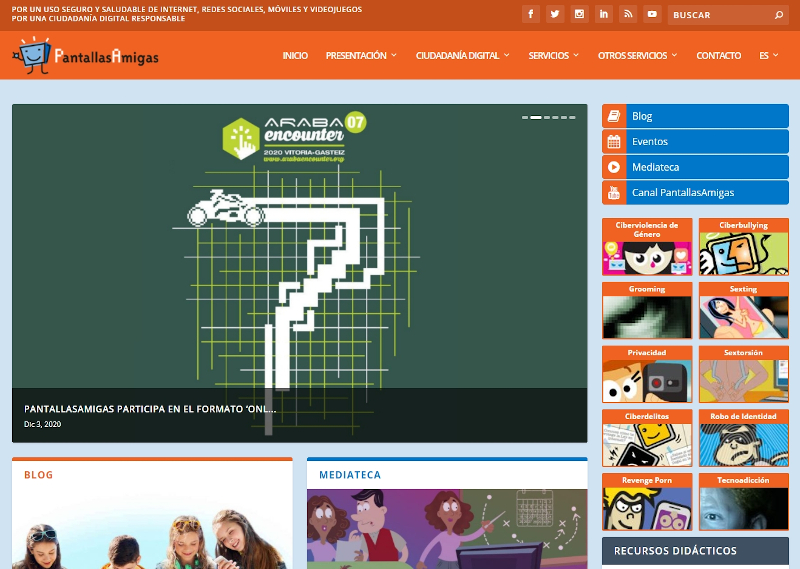
Task: Select the active second slider indicator
Action: 536,117
